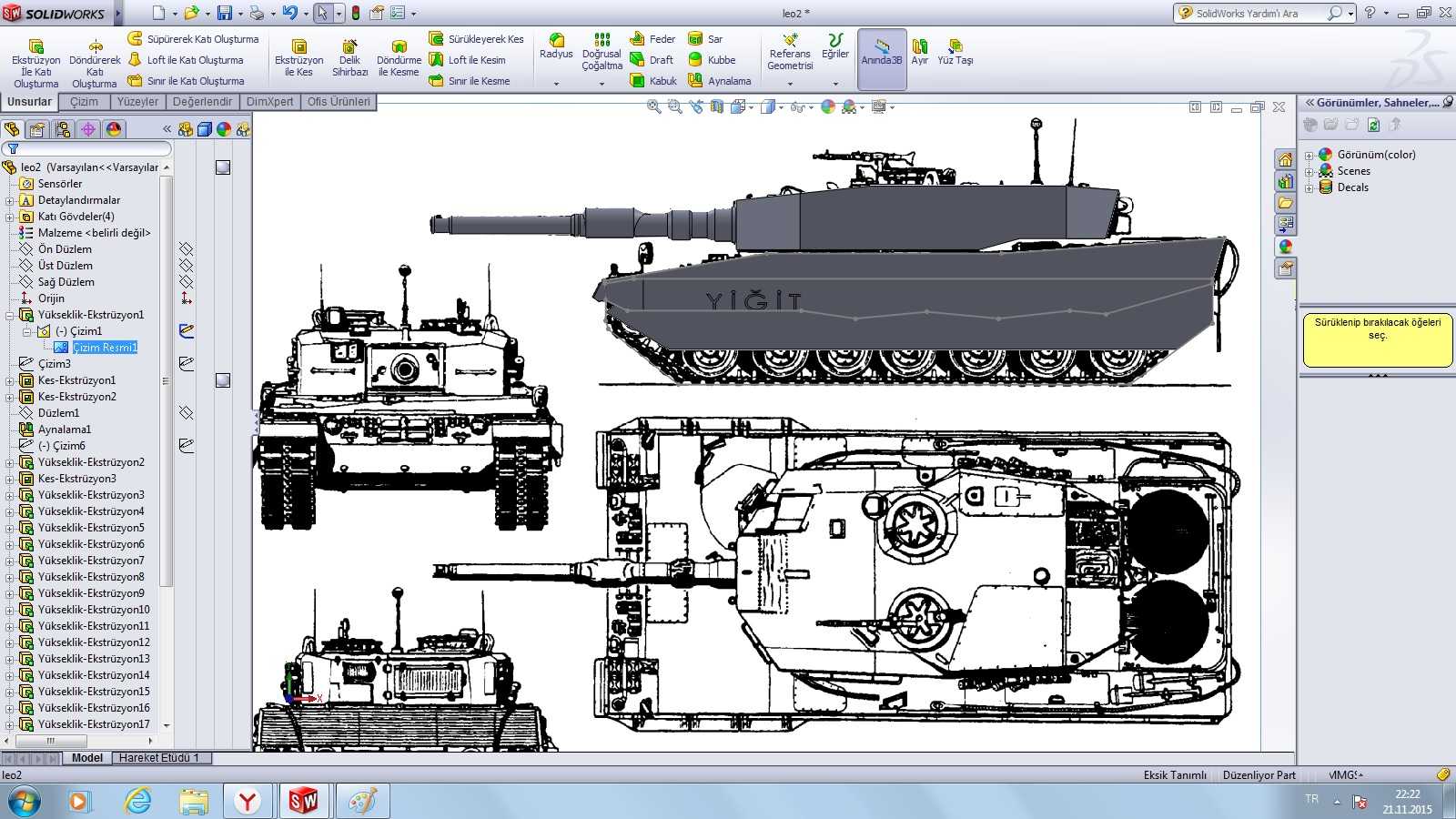Image resolution: width=1456 pixels, height=819 pixels.
Task: Click the Ayır split tool
Action: (x=920, y=52)
